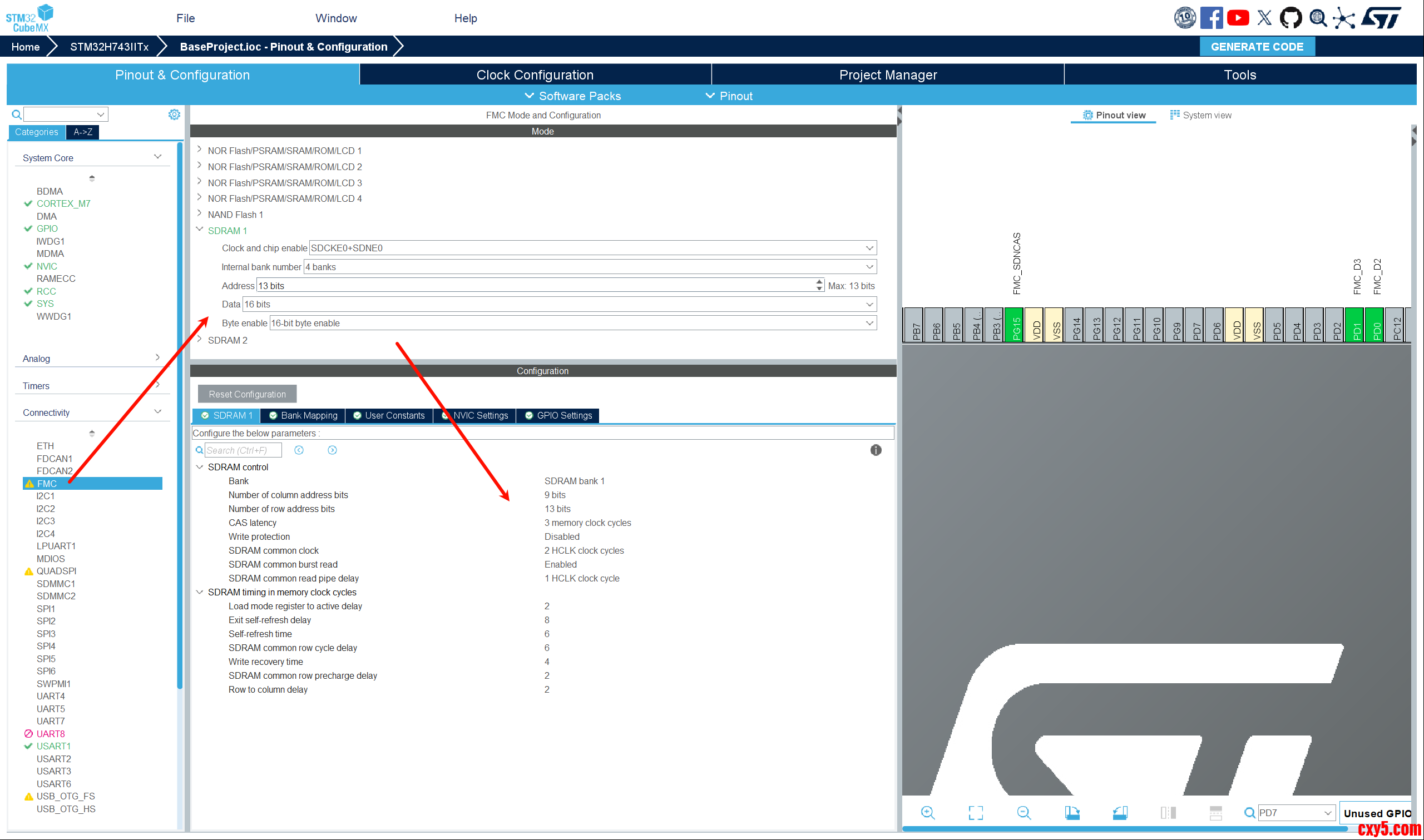Viewport: 1424px width, 840px height.
Task: Open the YouTube icon link
Action: click(1238, 18)
